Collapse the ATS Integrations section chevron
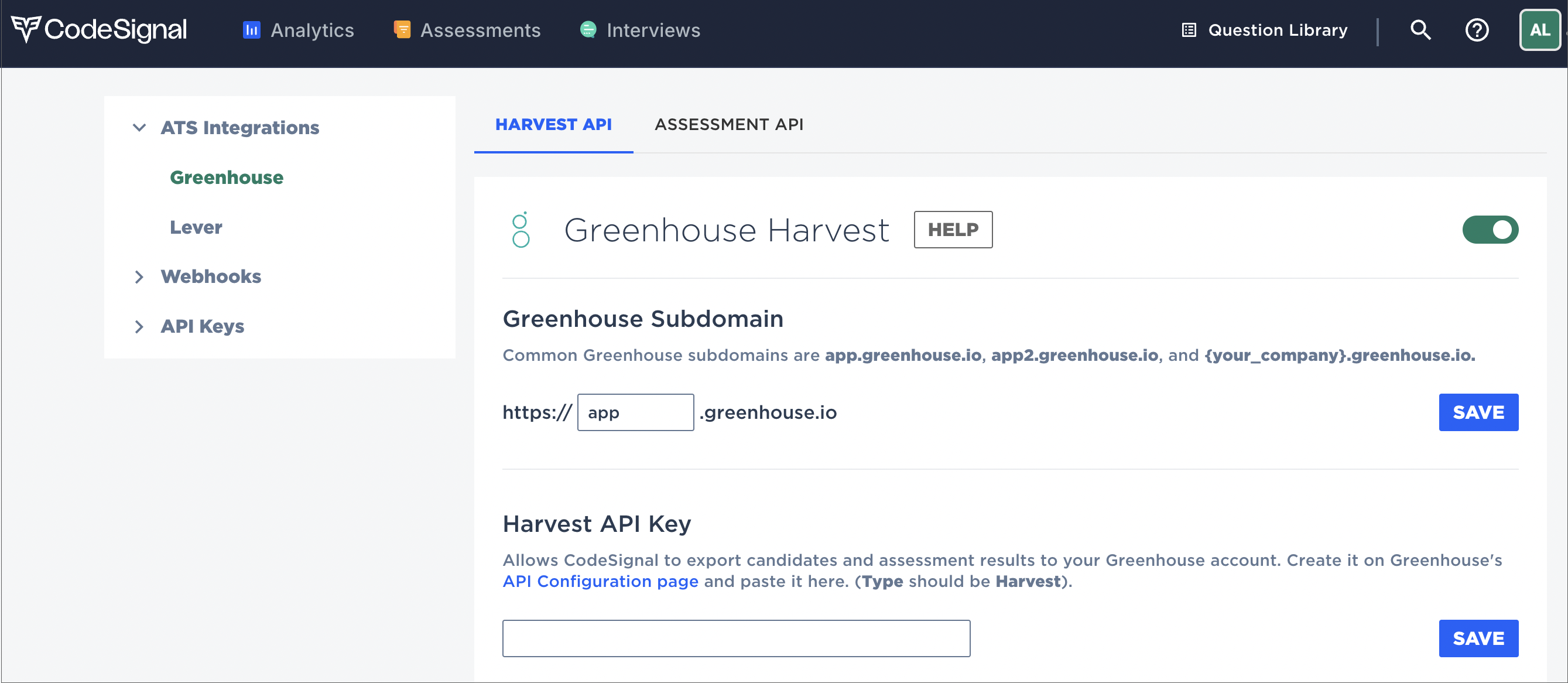 (139, 127)
